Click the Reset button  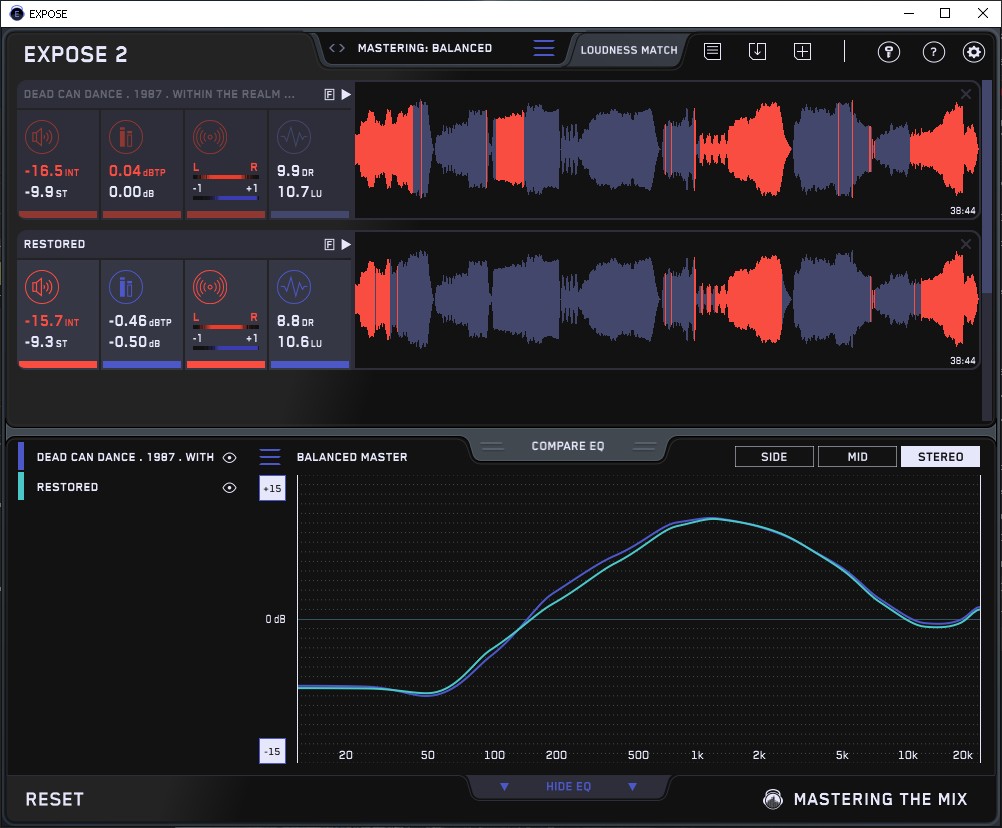pyautogui.click(x=54, y=799)
